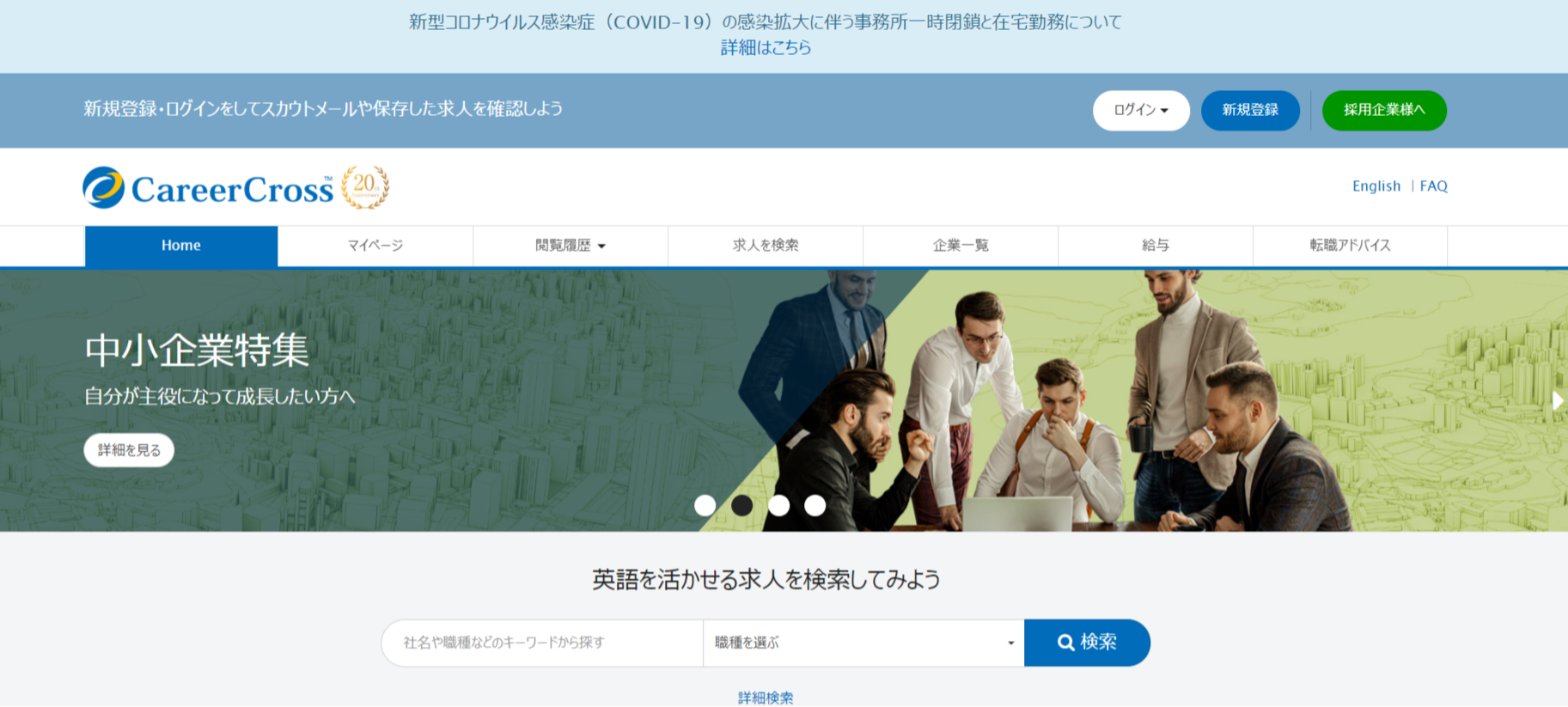Viewport: 1568px width, 707px height.
Task: Open the 企業一覧 company list tab
Action: pos(960,246)
